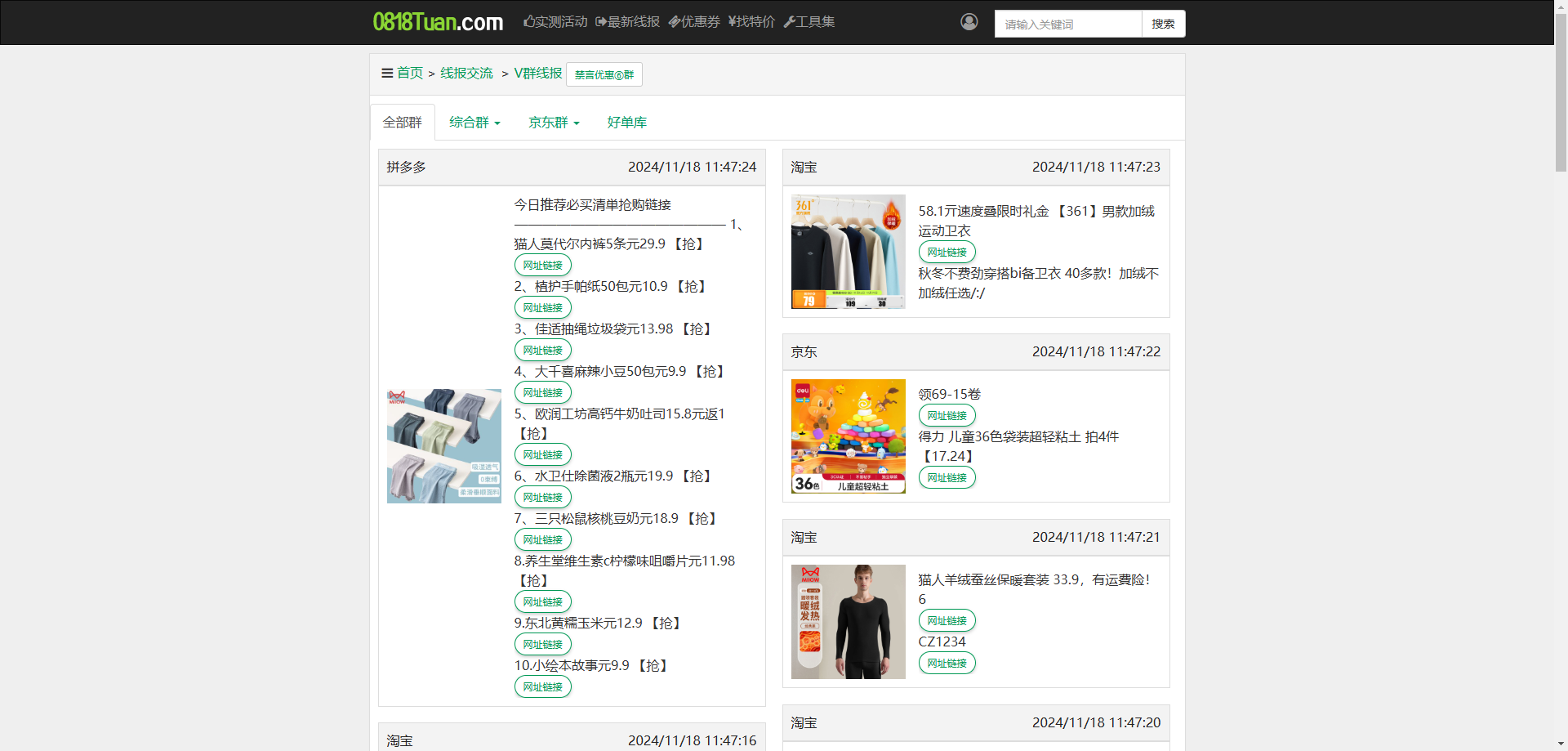
Task: Open the user account icon in header
Action: [x=969, y=22]
